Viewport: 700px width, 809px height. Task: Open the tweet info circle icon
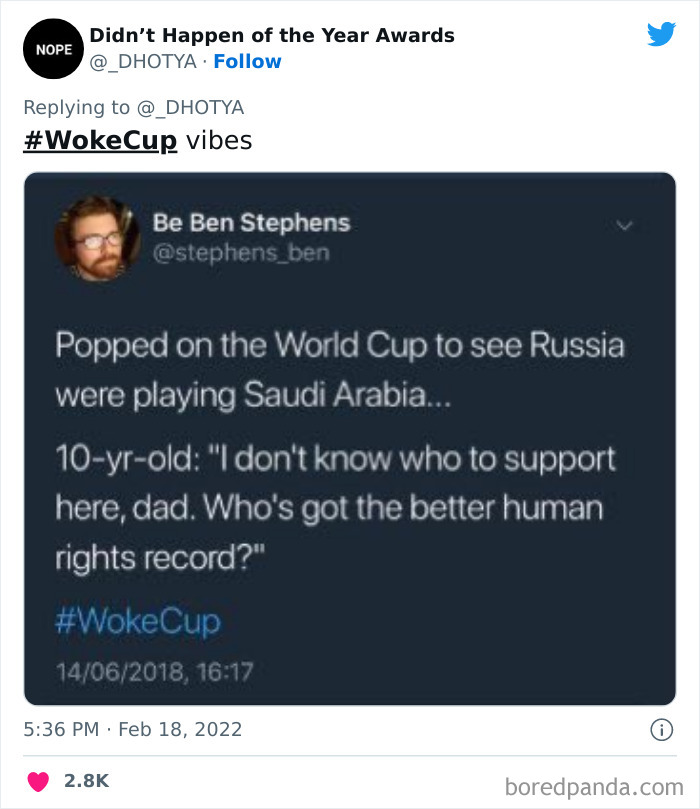point(661,730)
